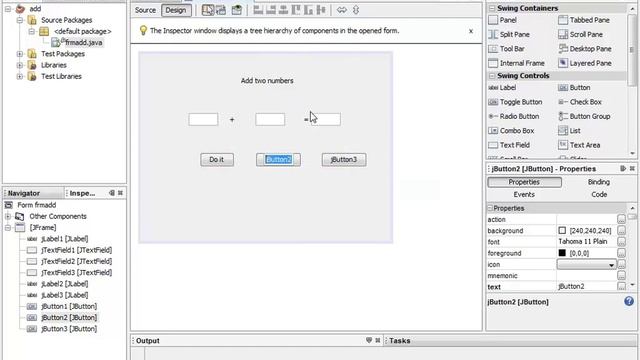Switch to the Source view
The height and width of the screenshot is (360, 640).
(x=145, y=10)
